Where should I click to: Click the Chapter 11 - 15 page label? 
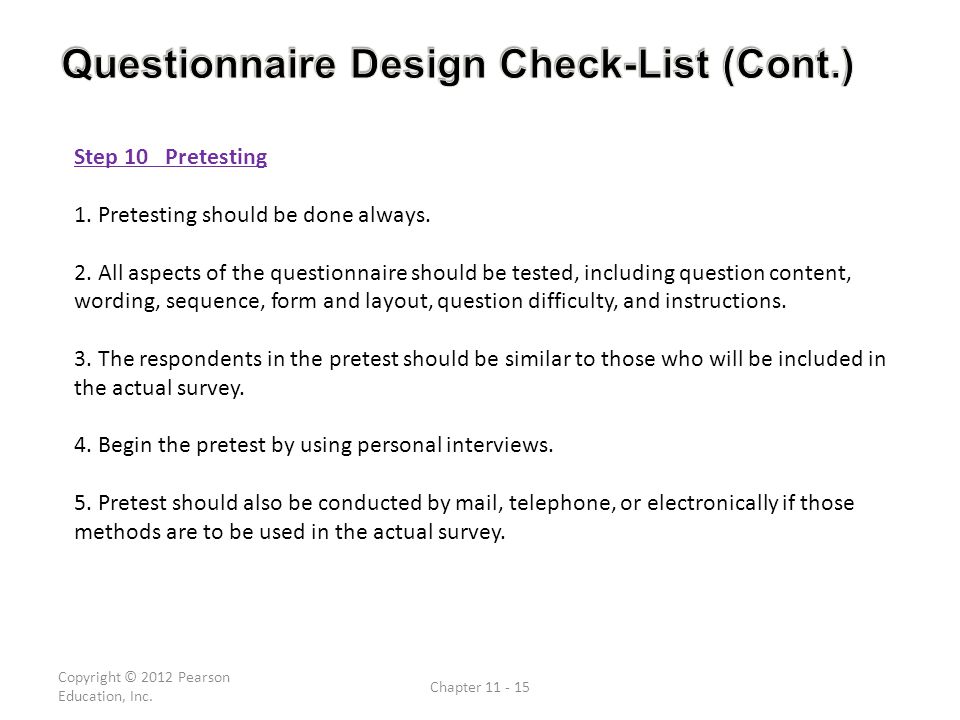tap(479, 687)
